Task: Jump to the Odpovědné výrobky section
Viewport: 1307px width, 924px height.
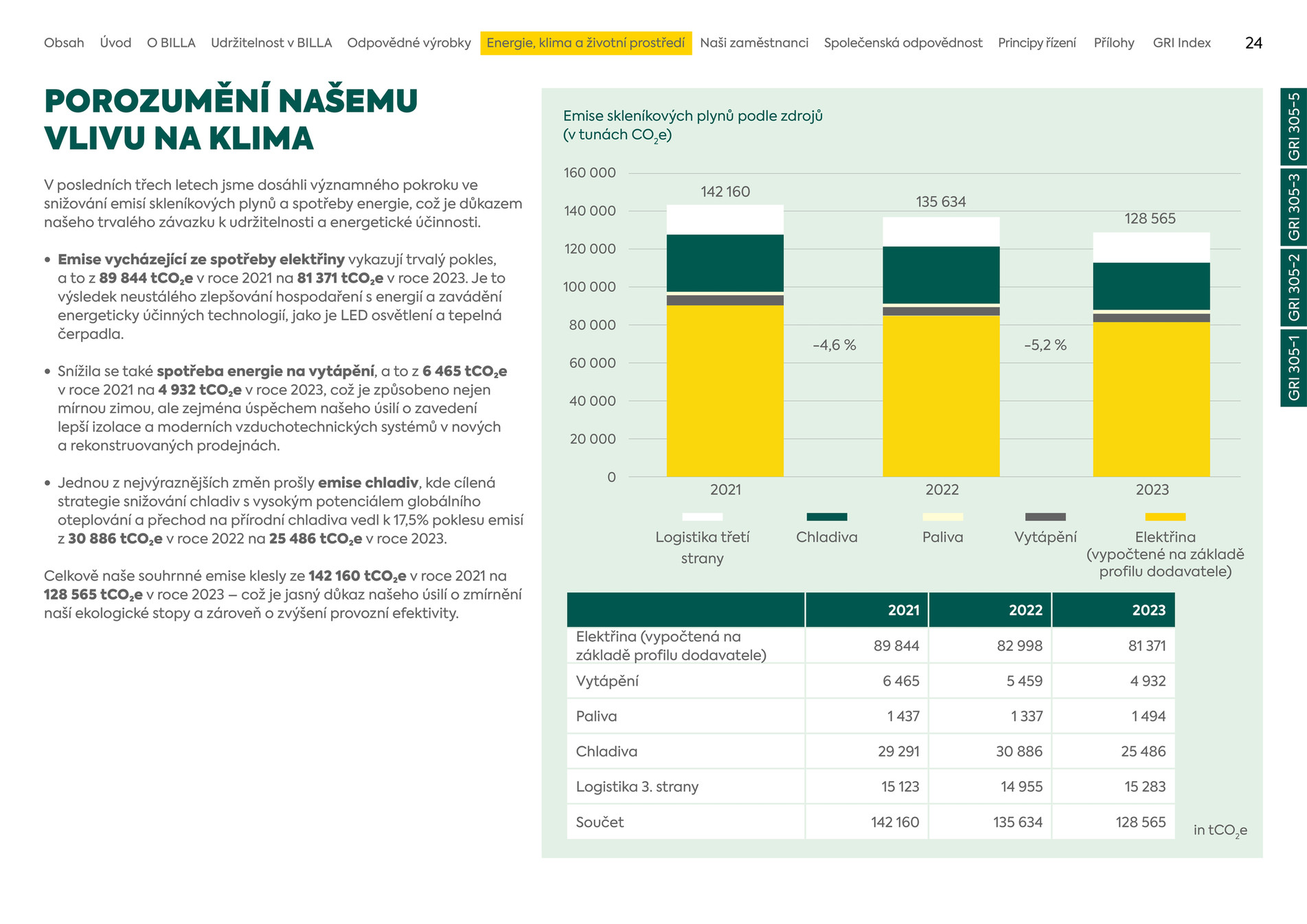Action: tap(409, 43)
